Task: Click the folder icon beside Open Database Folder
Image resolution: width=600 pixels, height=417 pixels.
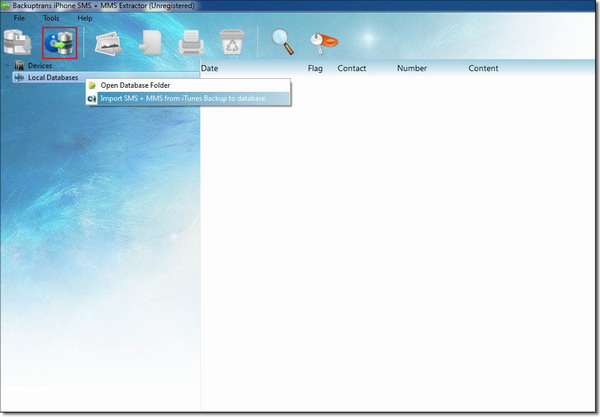Action: point(92,85)
